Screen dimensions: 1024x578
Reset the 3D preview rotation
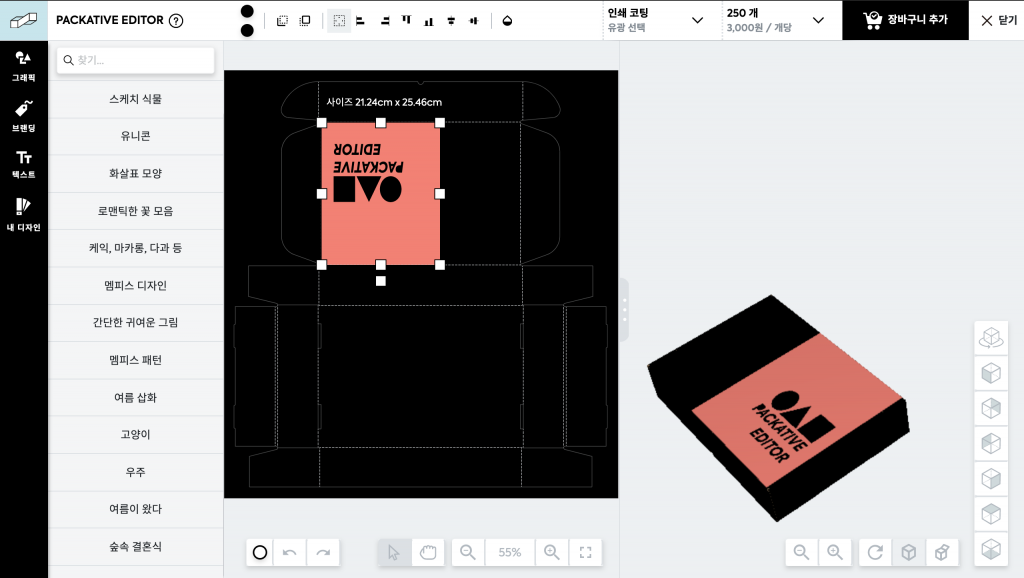(875, 553)
